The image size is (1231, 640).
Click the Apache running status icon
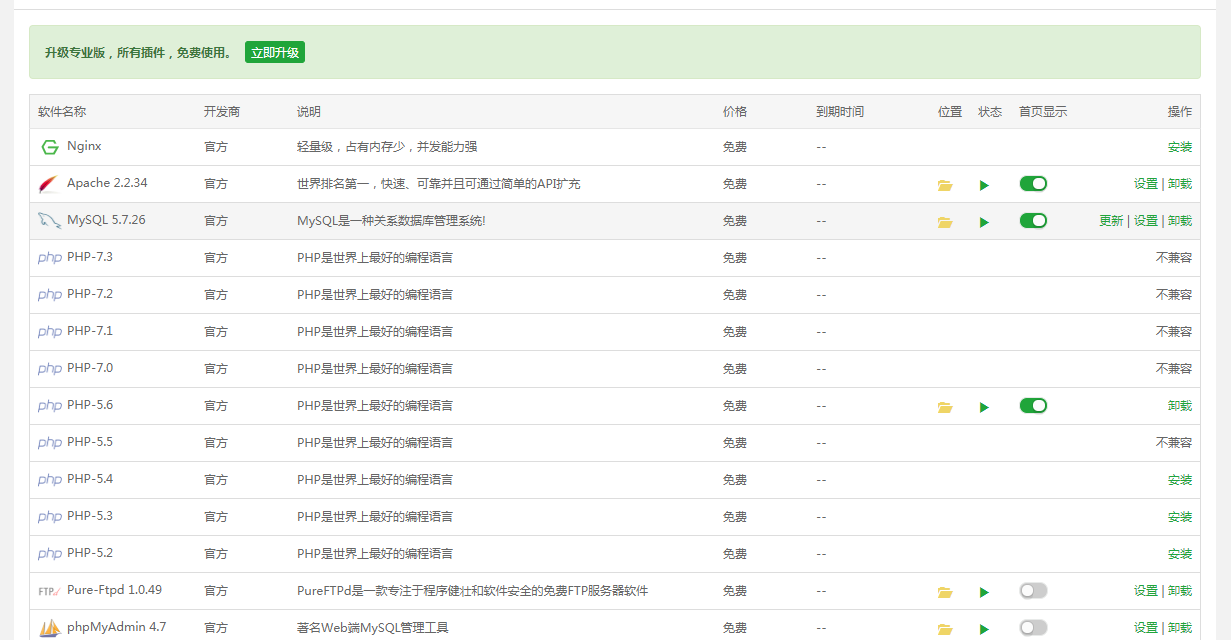pos(984,185)
